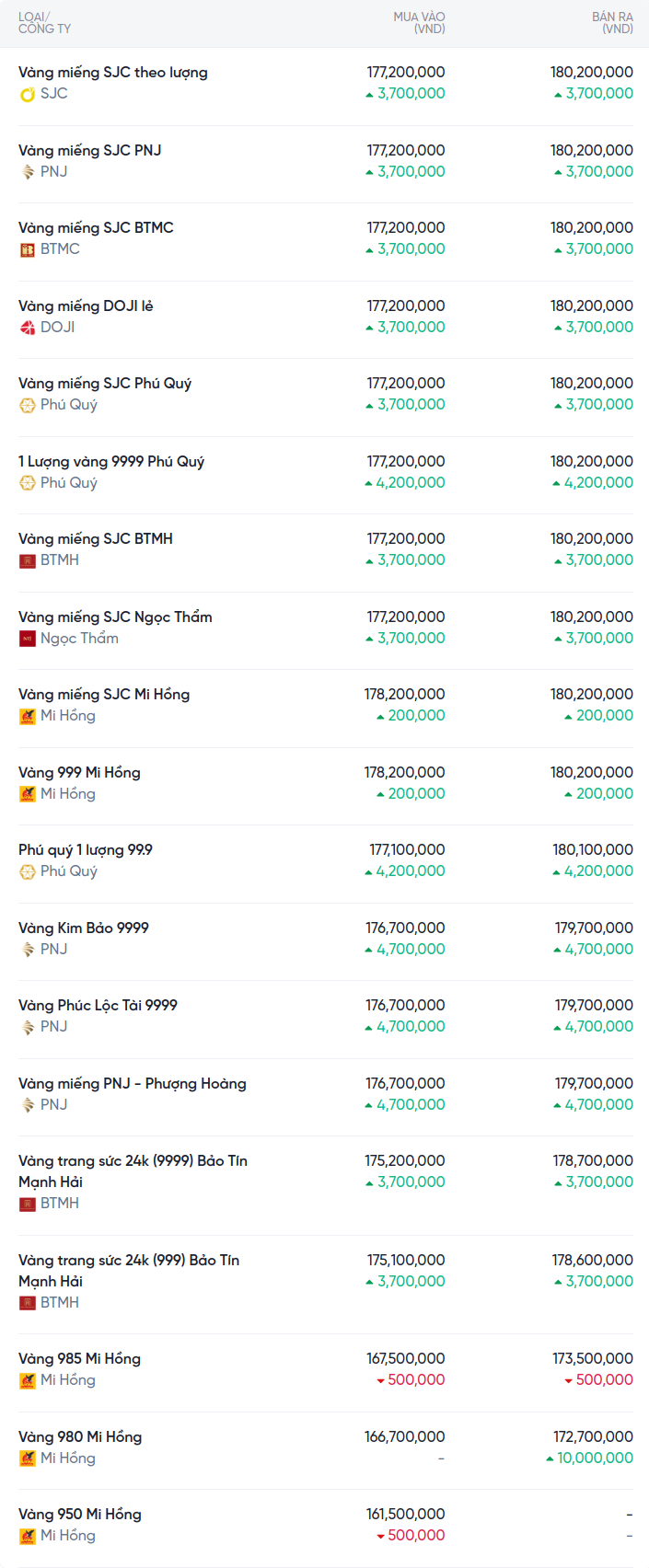Image resolution: width=649 pixels, height=1568 pixels.
Task: Select Vàng miếng PNJ - Phượng Hoàng title
Action: point(132,1084)
